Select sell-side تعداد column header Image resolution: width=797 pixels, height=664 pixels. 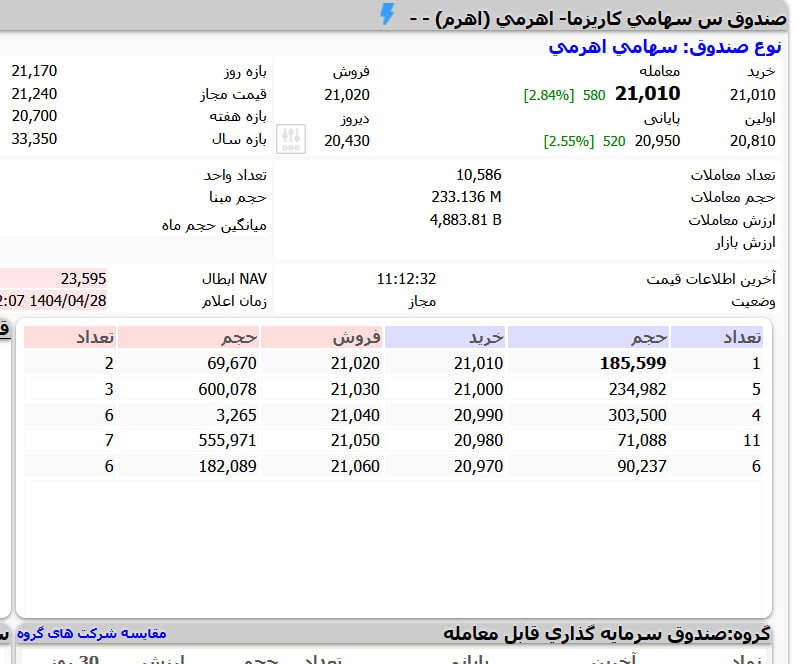[x=71, y=338]
